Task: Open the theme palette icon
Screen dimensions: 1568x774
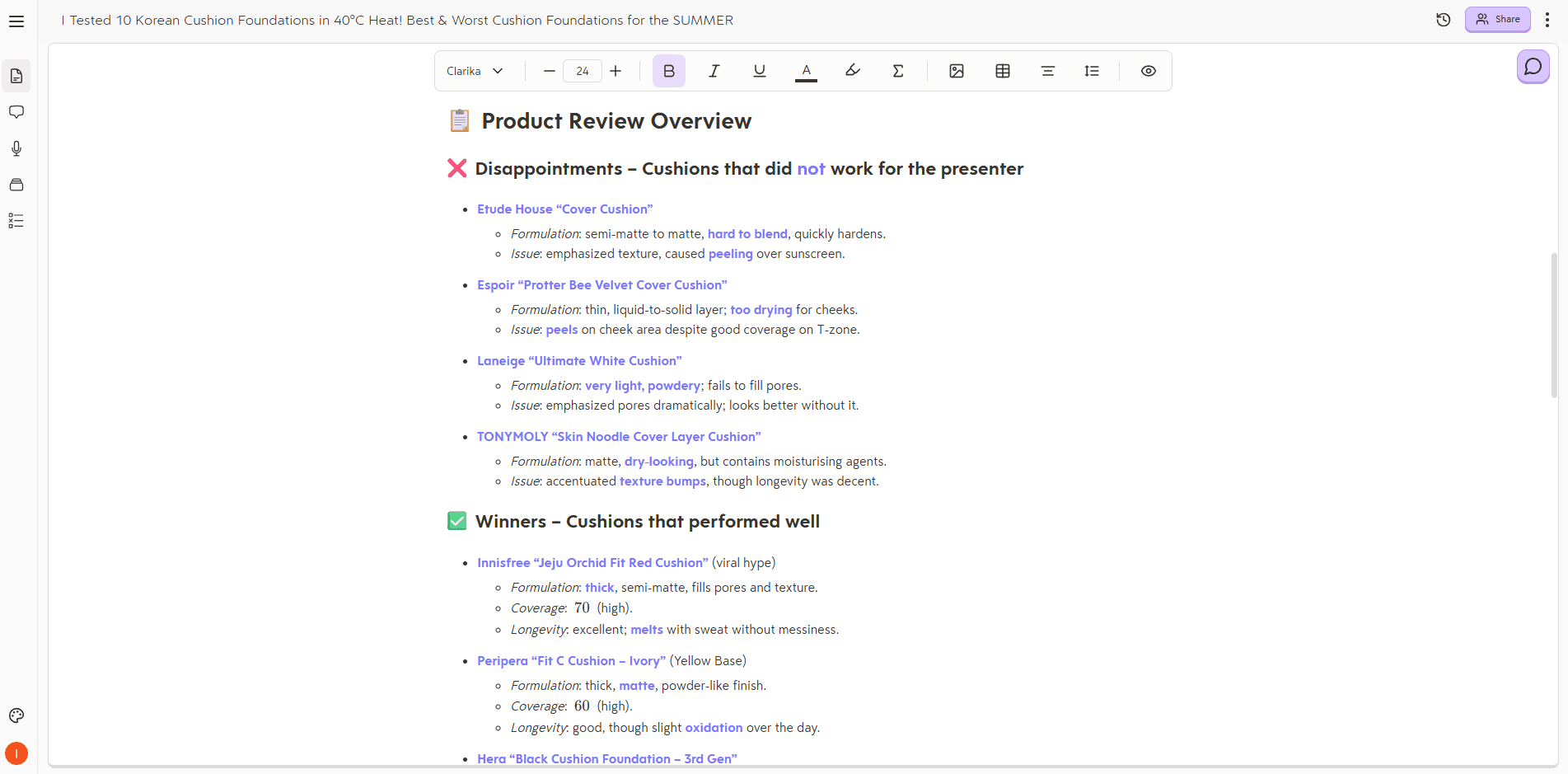Action: click(16, 715)
